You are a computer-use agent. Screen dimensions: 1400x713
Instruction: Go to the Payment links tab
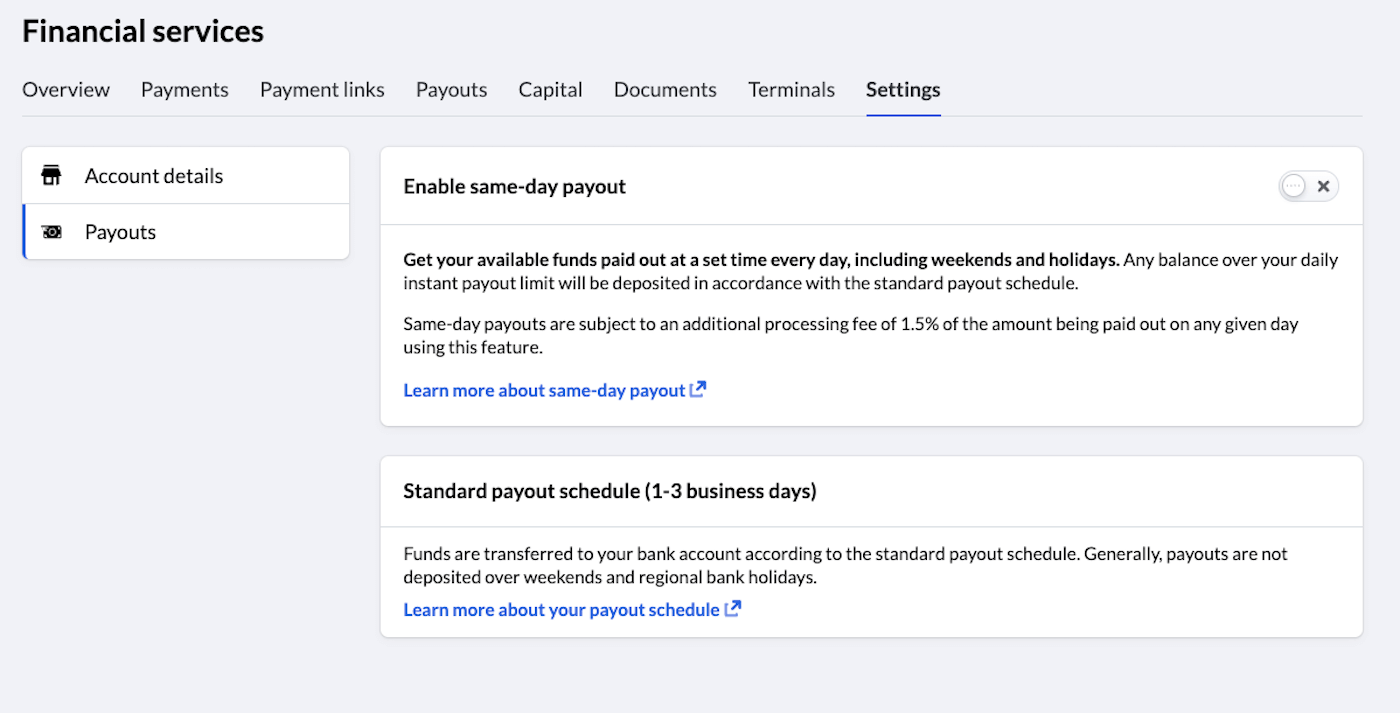322,90
